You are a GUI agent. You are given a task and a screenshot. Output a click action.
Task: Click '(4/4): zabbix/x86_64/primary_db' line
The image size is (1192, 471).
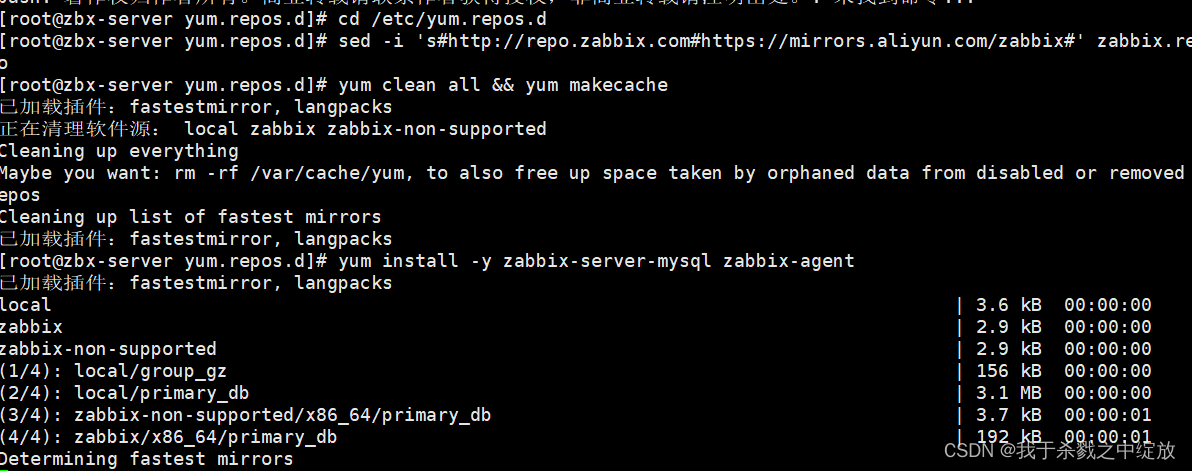click(x=575, y=438)
